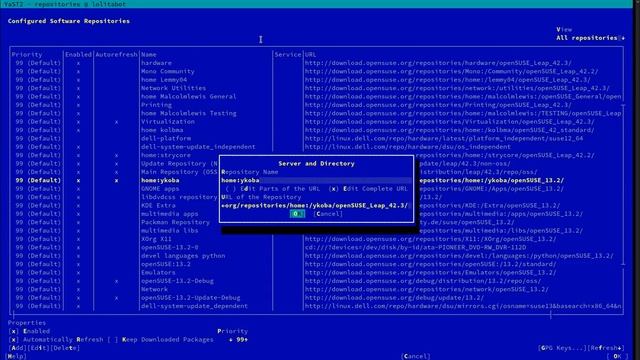Select devel languages python row
This screenshot has width=640, height=360.
(316, 256)
